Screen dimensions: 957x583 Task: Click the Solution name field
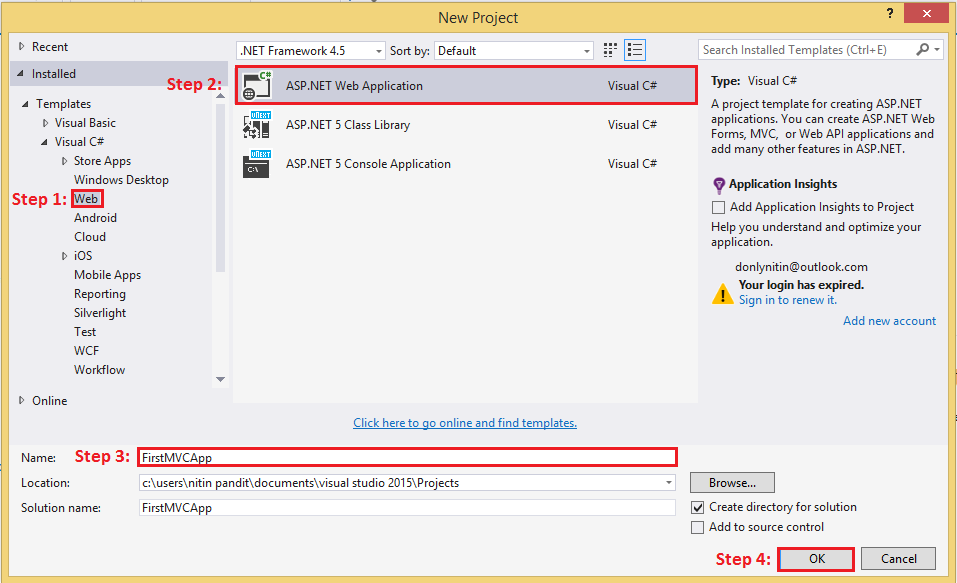[x=407, y=507]
